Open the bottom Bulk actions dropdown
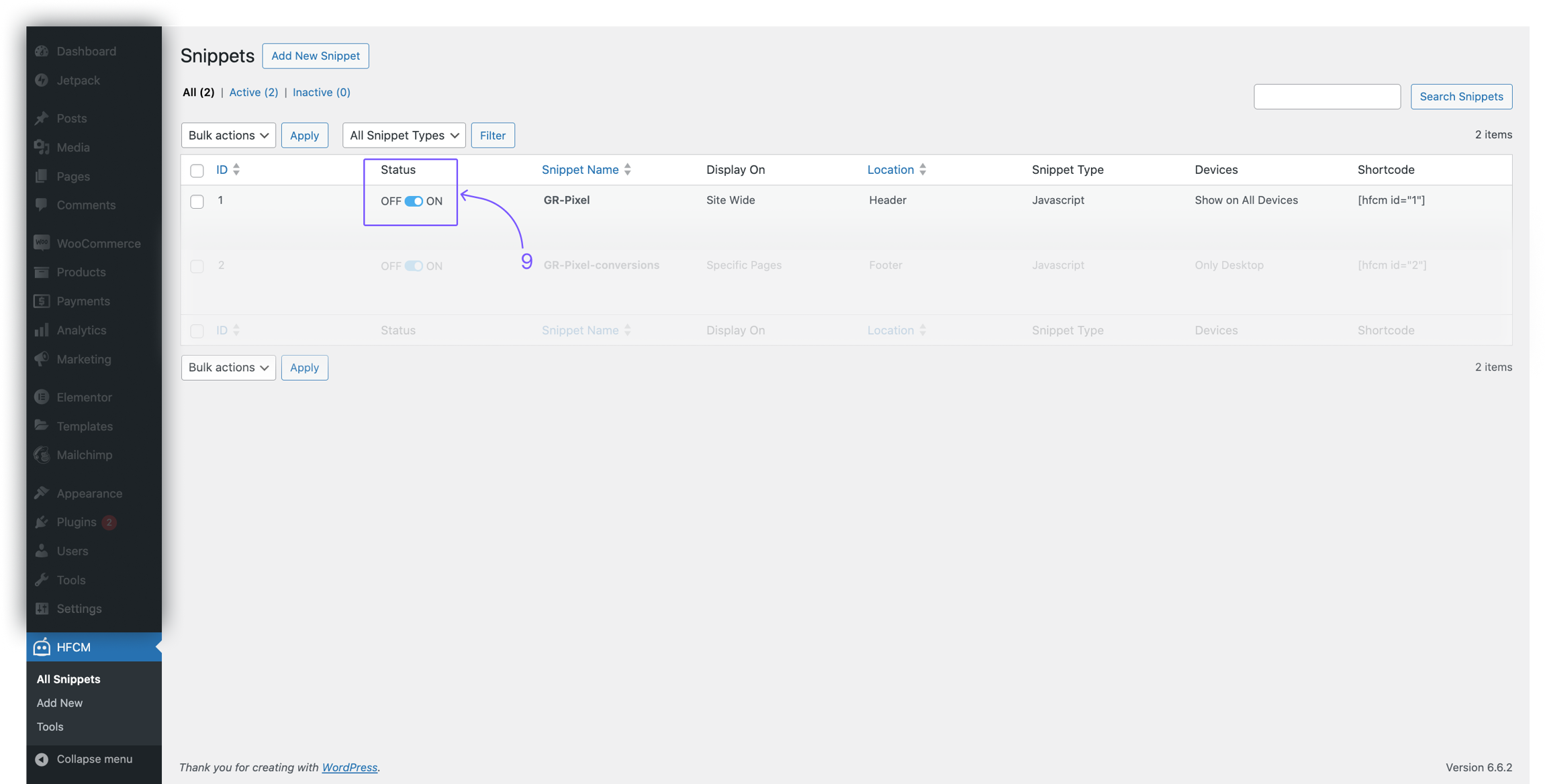 pos(228,367)
